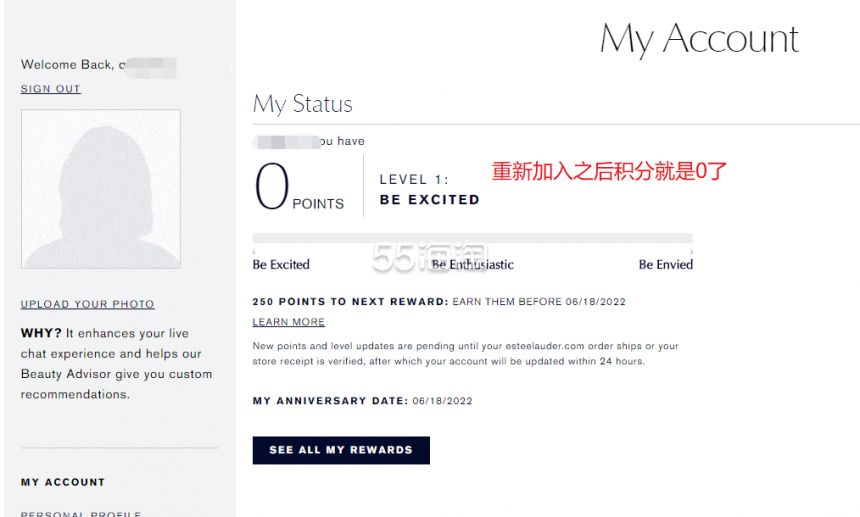This screenshot has height=517, width=860.
Task: Click the SEE ALL MY REWARDS button
Action: tap(341, 450)
